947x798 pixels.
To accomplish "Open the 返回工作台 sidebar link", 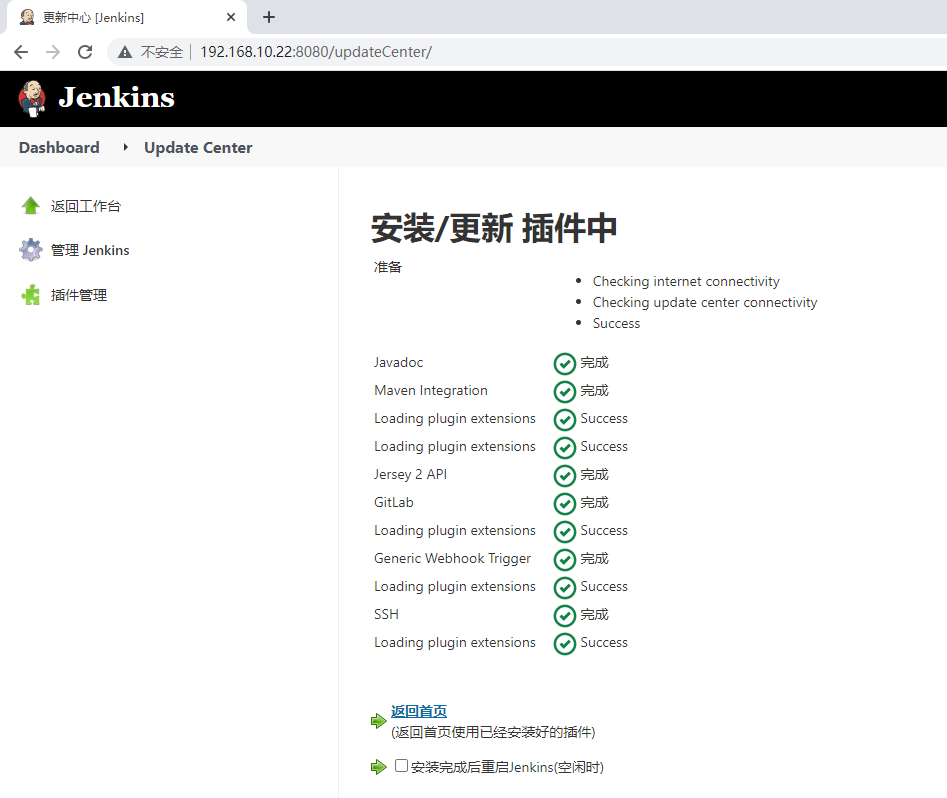I will coord(86,206).
